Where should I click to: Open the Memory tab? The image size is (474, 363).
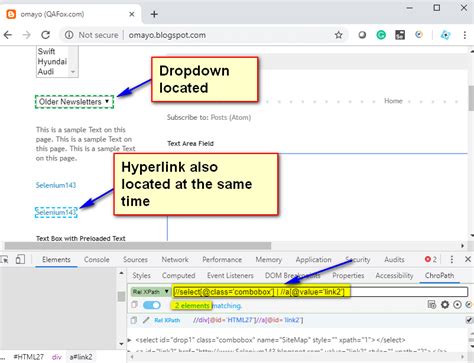[269, 259]
